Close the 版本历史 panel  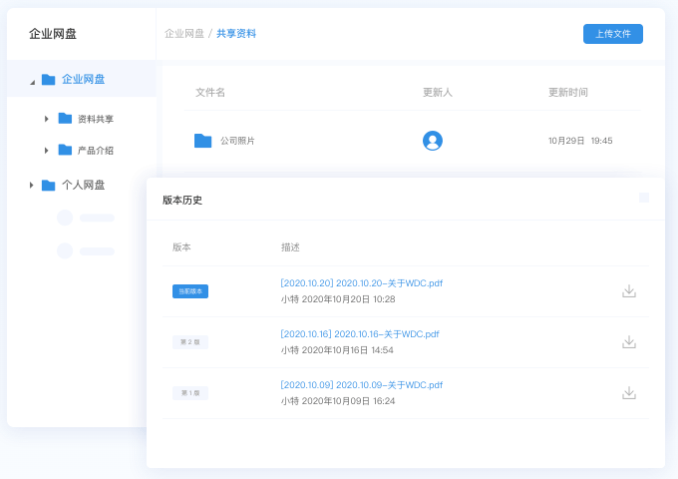tap(644, 198)
